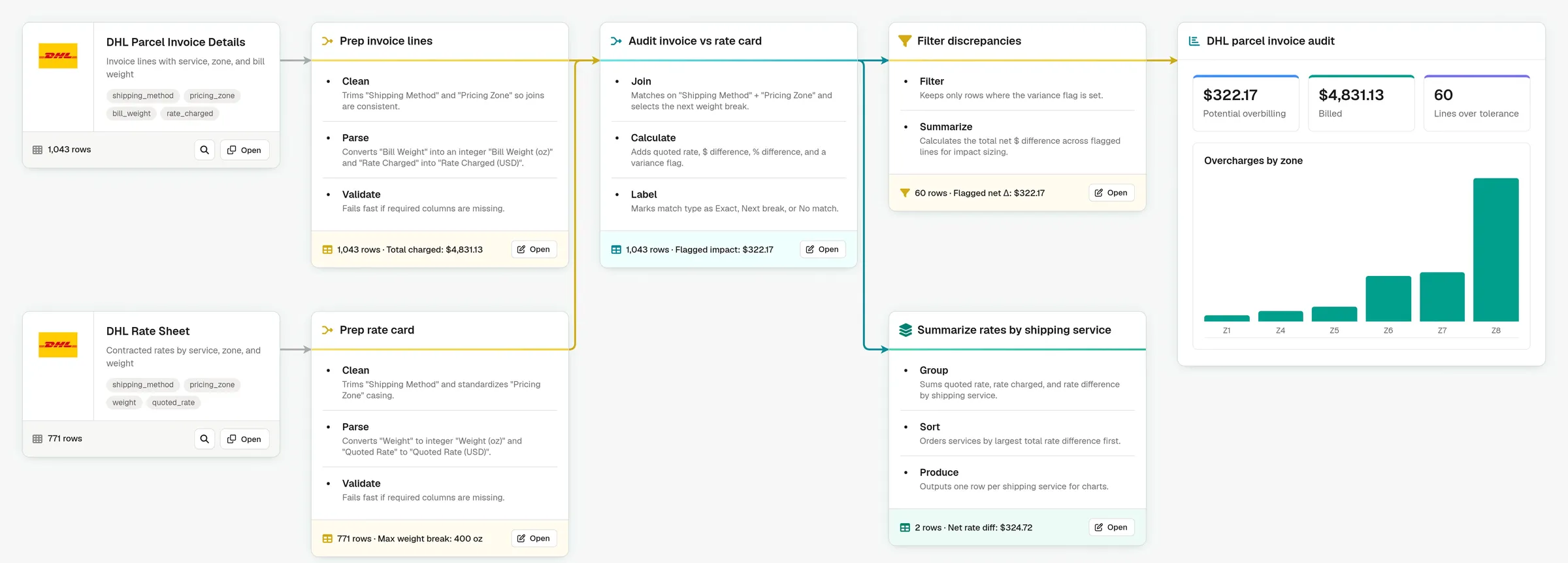
Task: Select the Lines over tolerance metric card
Action: 1477,103
